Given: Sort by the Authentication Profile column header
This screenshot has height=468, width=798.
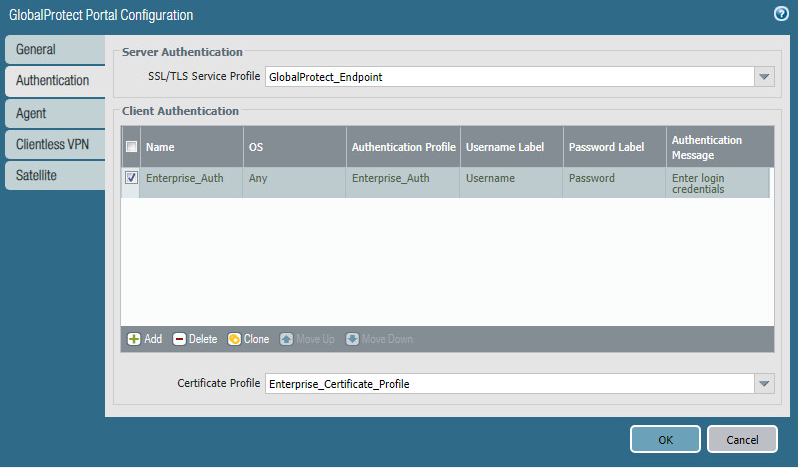Looking at the screenshot, I should coord(404,147).
